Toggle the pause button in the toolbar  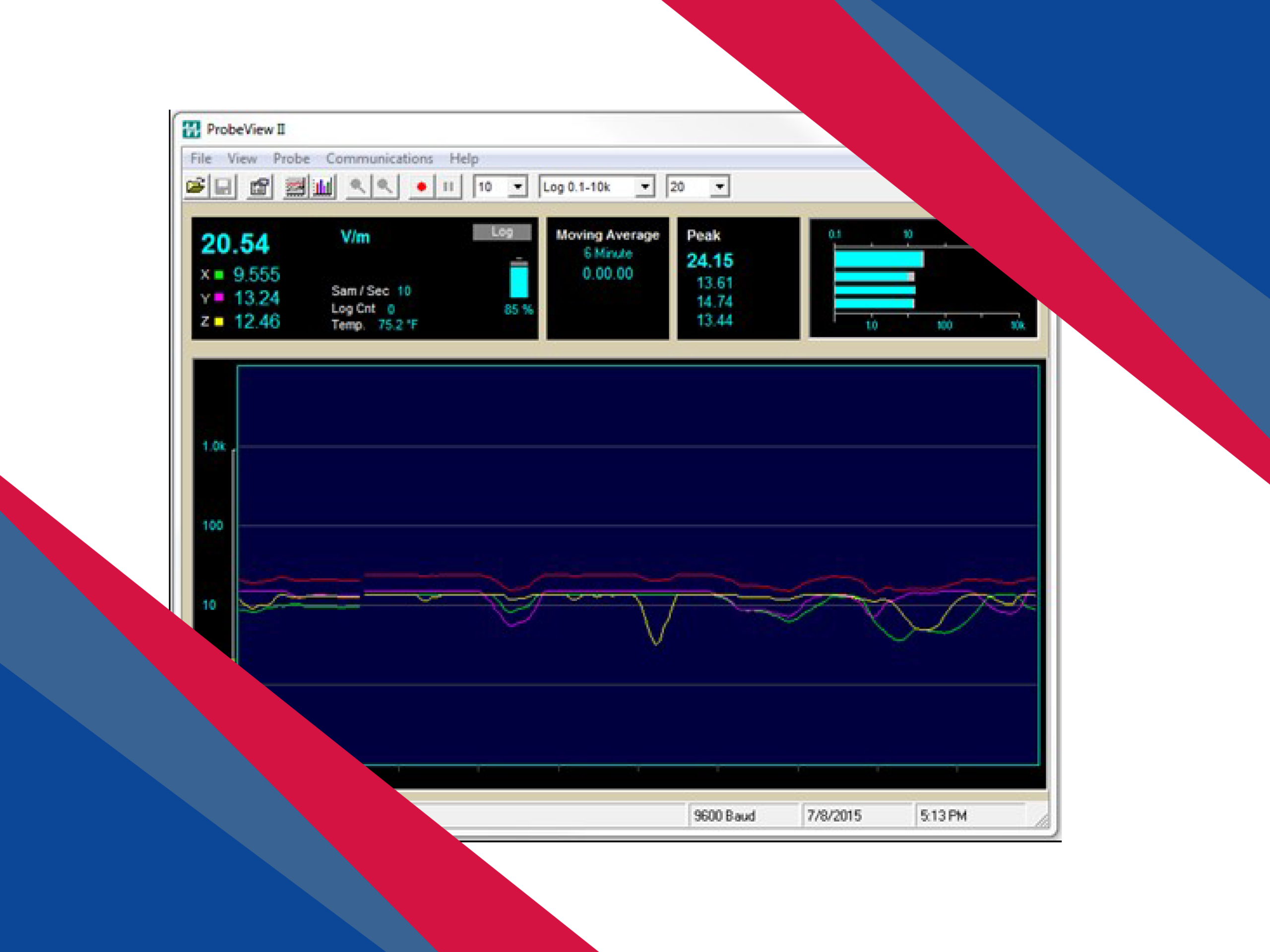point(448,187)
